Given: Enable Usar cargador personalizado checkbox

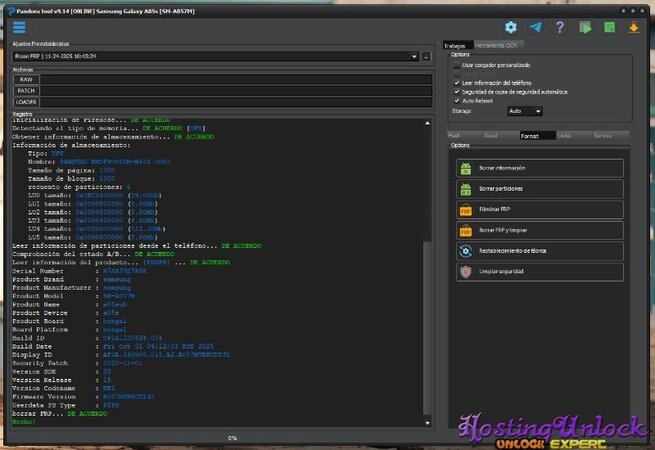Looking at the screenshot, I should (x=457, y=66).
